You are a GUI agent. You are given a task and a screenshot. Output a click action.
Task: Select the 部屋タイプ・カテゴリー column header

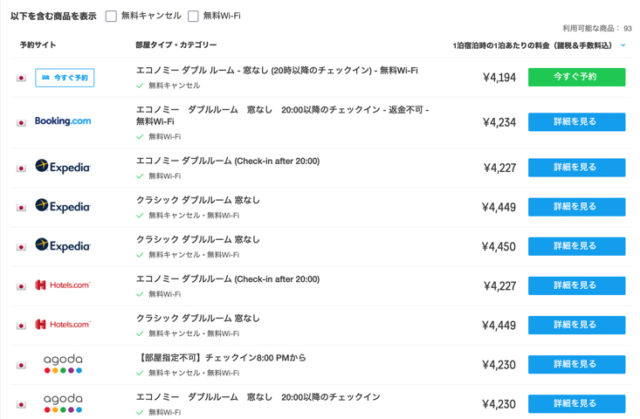tap(176, 45)
